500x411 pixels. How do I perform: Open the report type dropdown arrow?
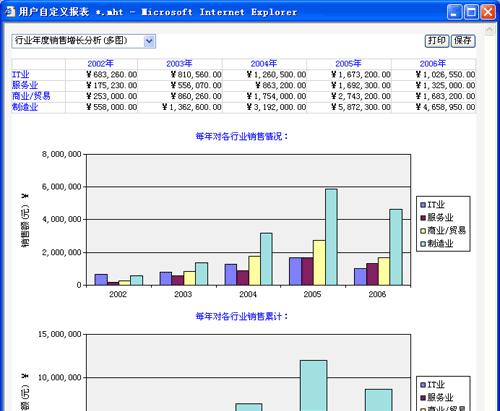(x=149, y=41)
